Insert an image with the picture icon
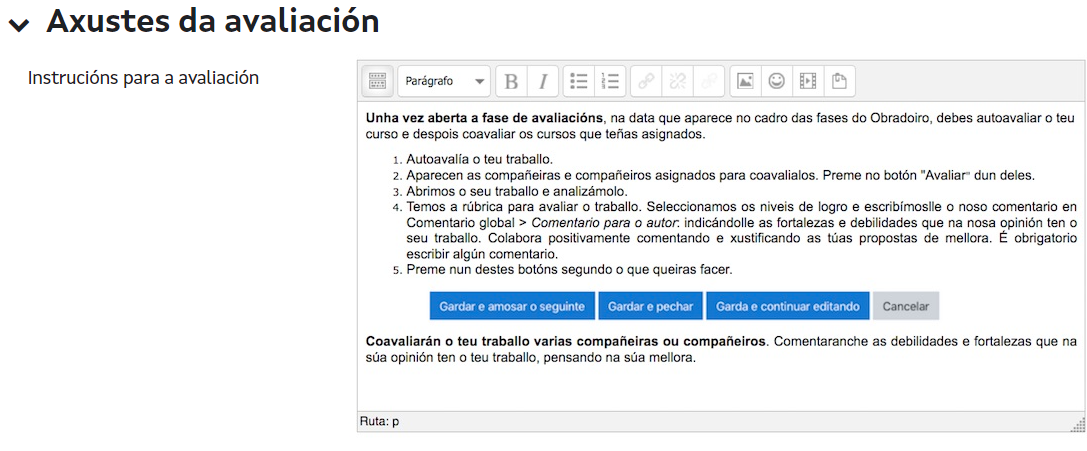The height and width of the screenshot is (451, 1087). point(745,81)
